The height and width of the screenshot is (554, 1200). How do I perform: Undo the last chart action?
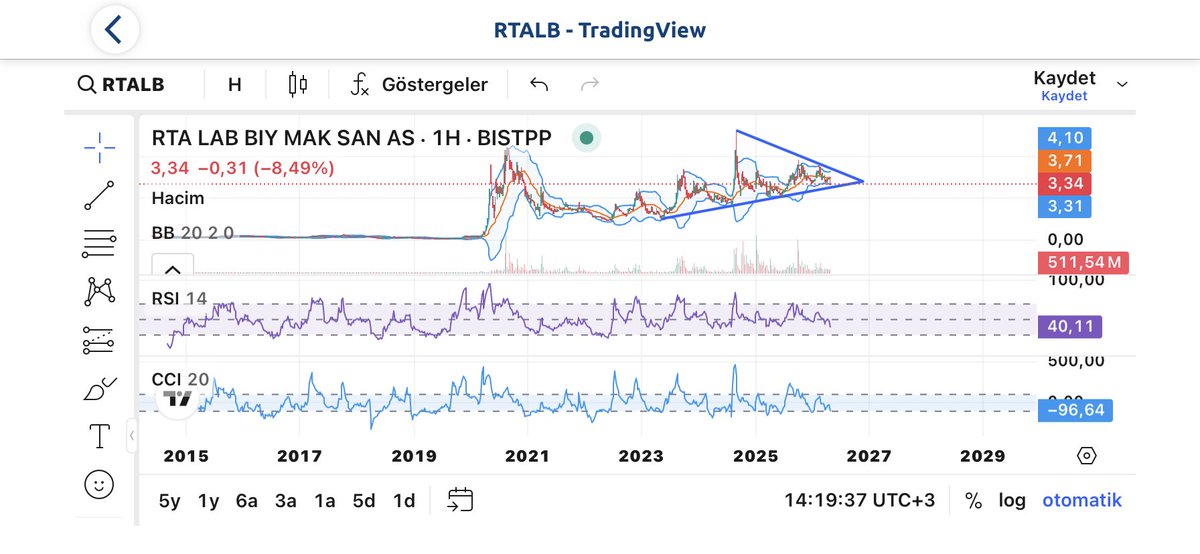[x=539, y=85]
